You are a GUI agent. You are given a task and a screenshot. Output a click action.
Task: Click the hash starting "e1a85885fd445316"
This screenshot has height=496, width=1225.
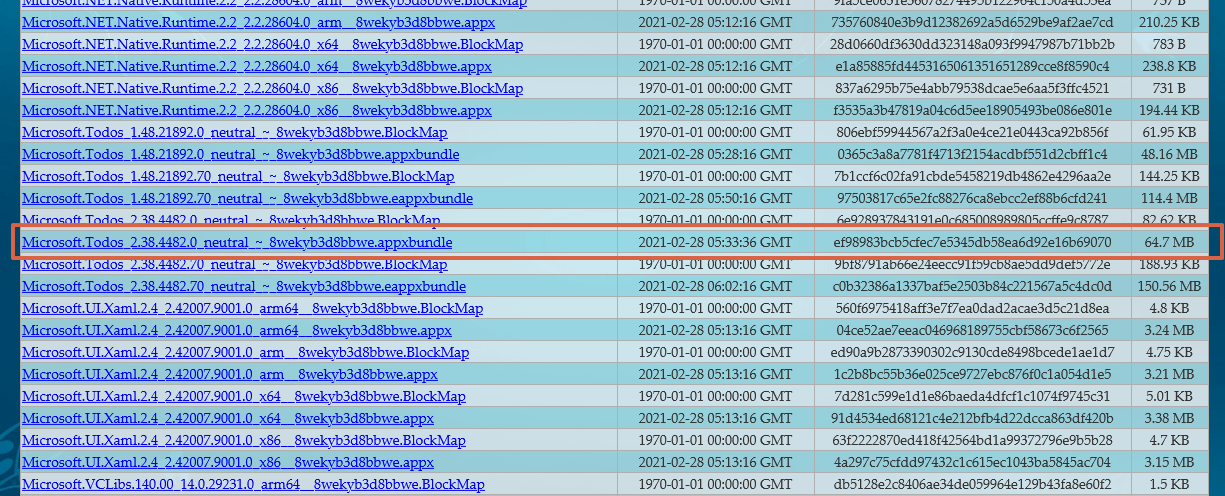[x=972, y=66]
